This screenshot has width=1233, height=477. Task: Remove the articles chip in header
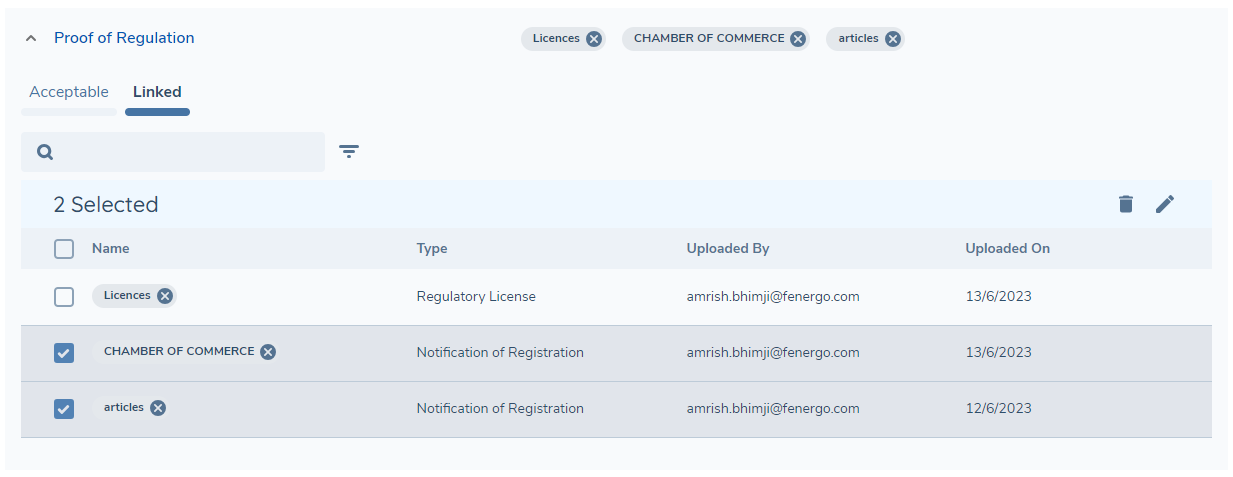tap(893, 39)
